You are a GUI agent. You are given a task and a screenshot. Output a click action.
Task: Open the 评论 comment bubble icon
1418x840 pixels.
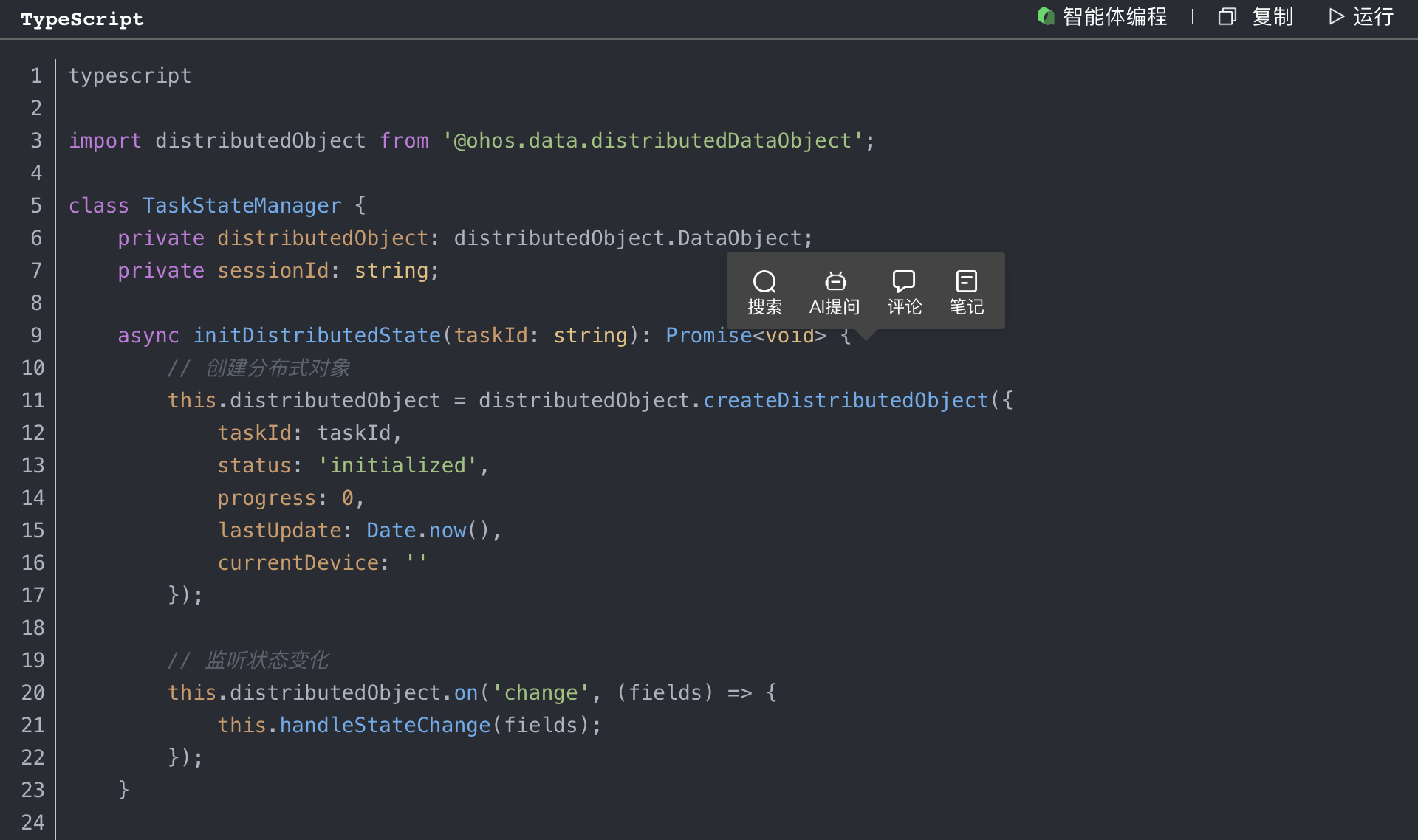(904, 281)
